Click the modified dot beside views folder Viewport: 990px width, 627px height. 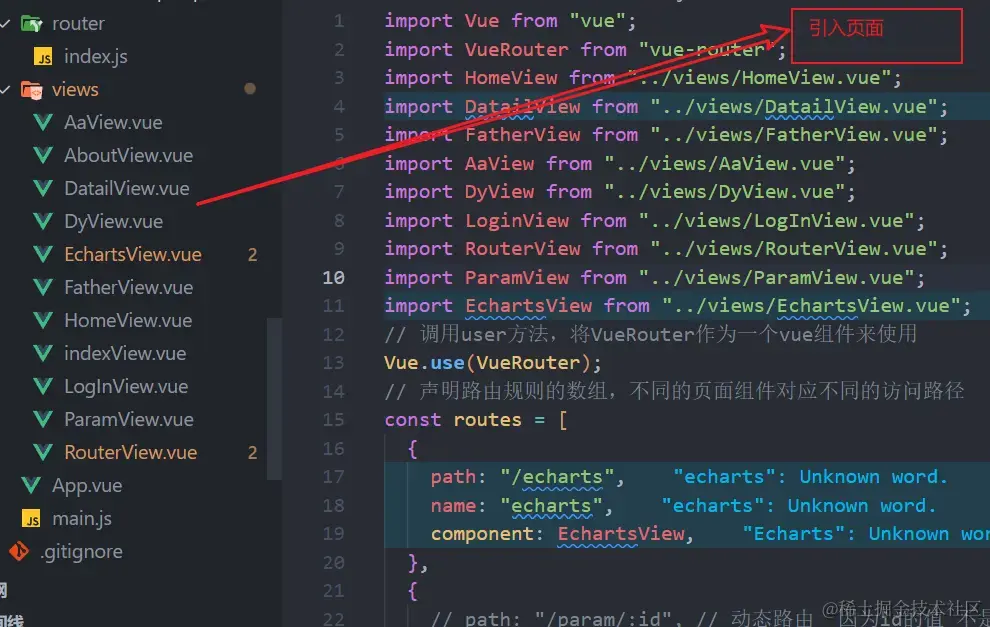[250, 89]
